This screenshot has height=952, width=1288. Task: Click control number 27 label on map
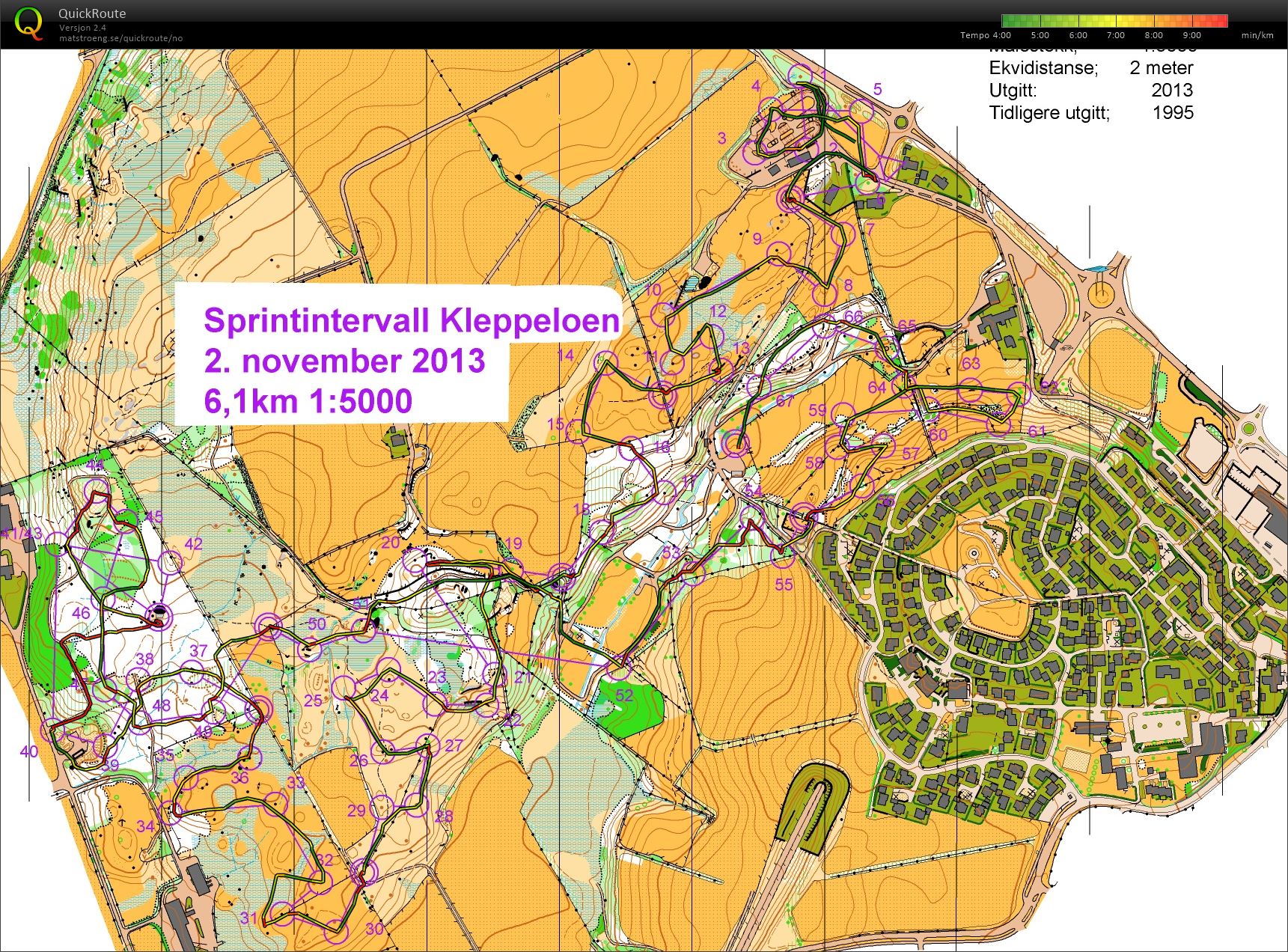pos(454,745)
